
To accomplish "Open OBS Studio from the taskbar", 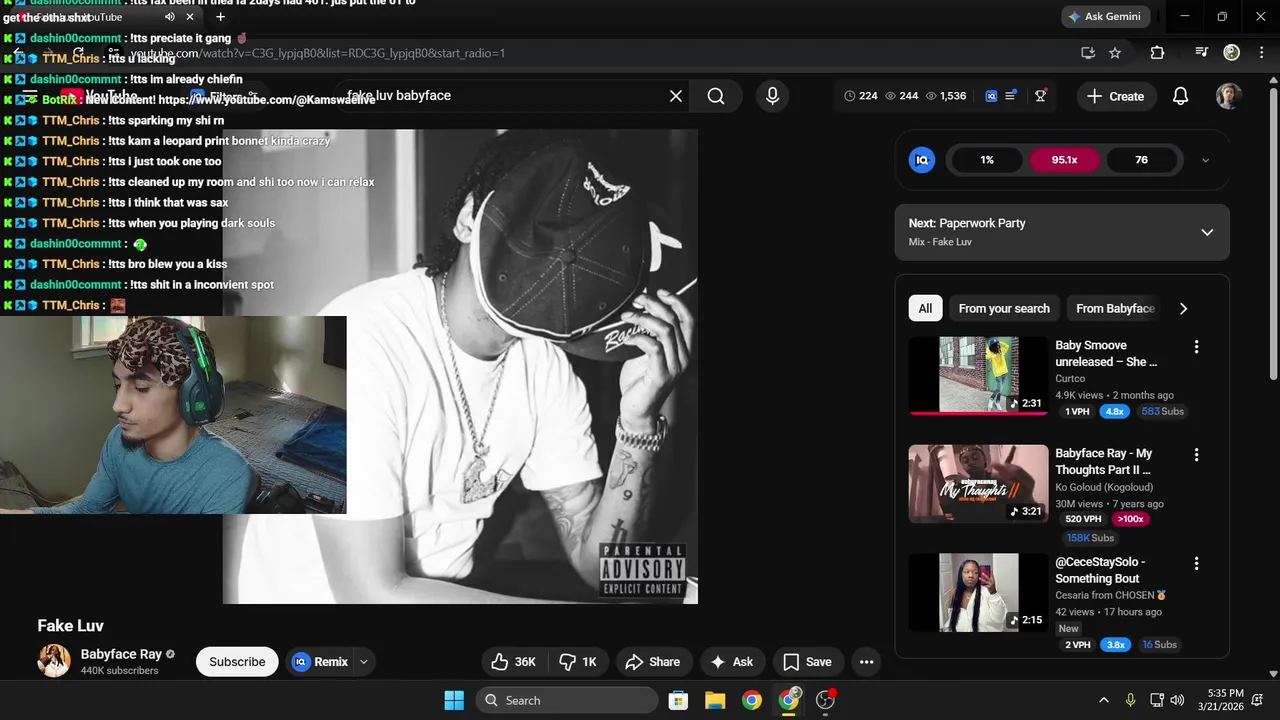I will pyautogui.click(x=825, y=700).
